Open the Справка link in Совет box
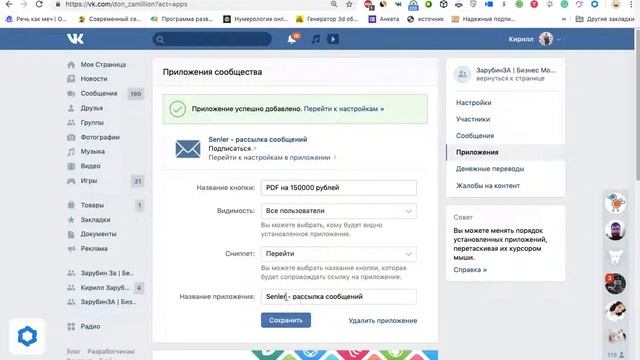 click(470, 270)
